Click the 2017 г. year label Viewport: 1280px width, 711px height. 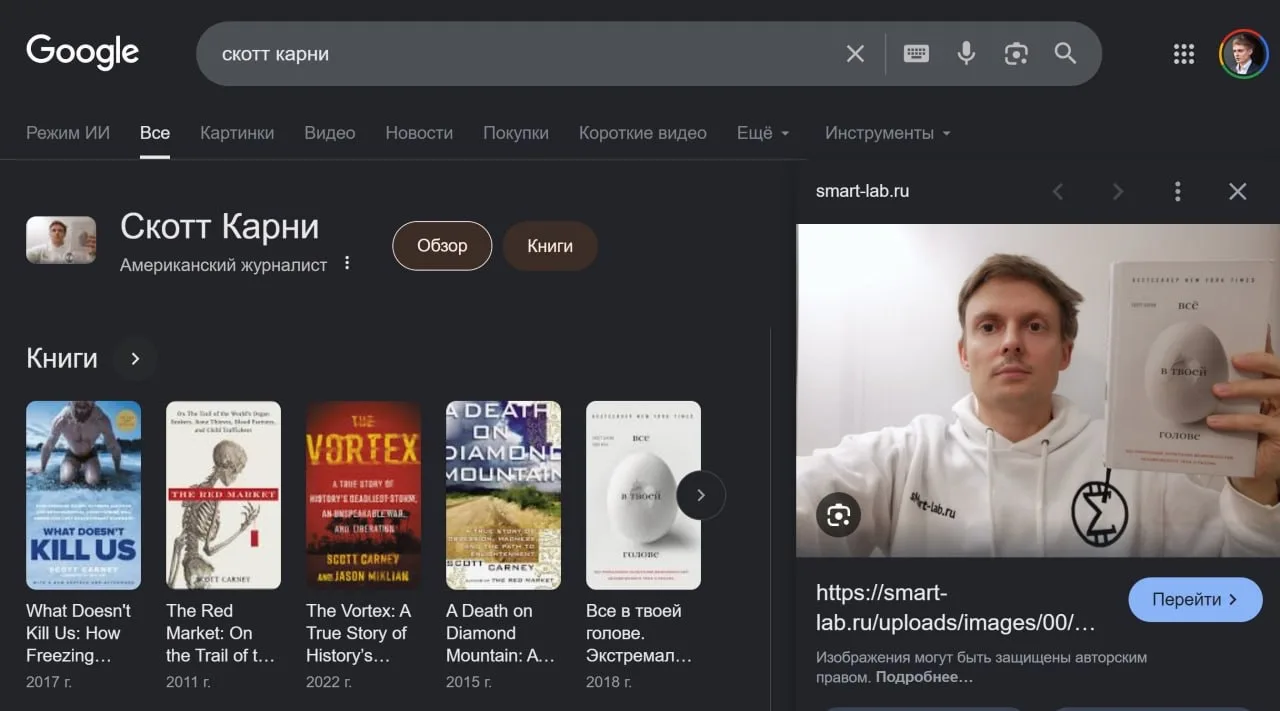click(x=48, y=682)
